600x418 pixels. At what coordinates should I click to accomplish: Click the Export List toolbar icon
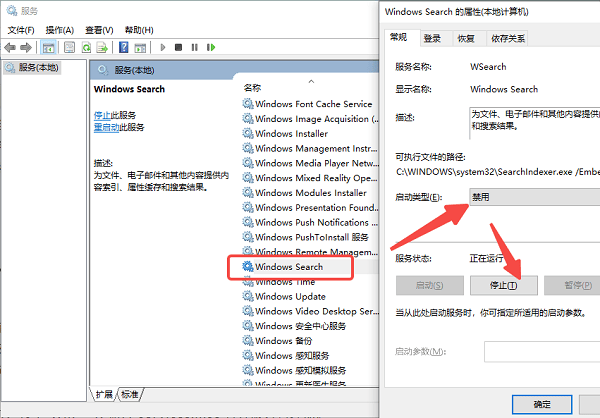[x=102, y=47]
